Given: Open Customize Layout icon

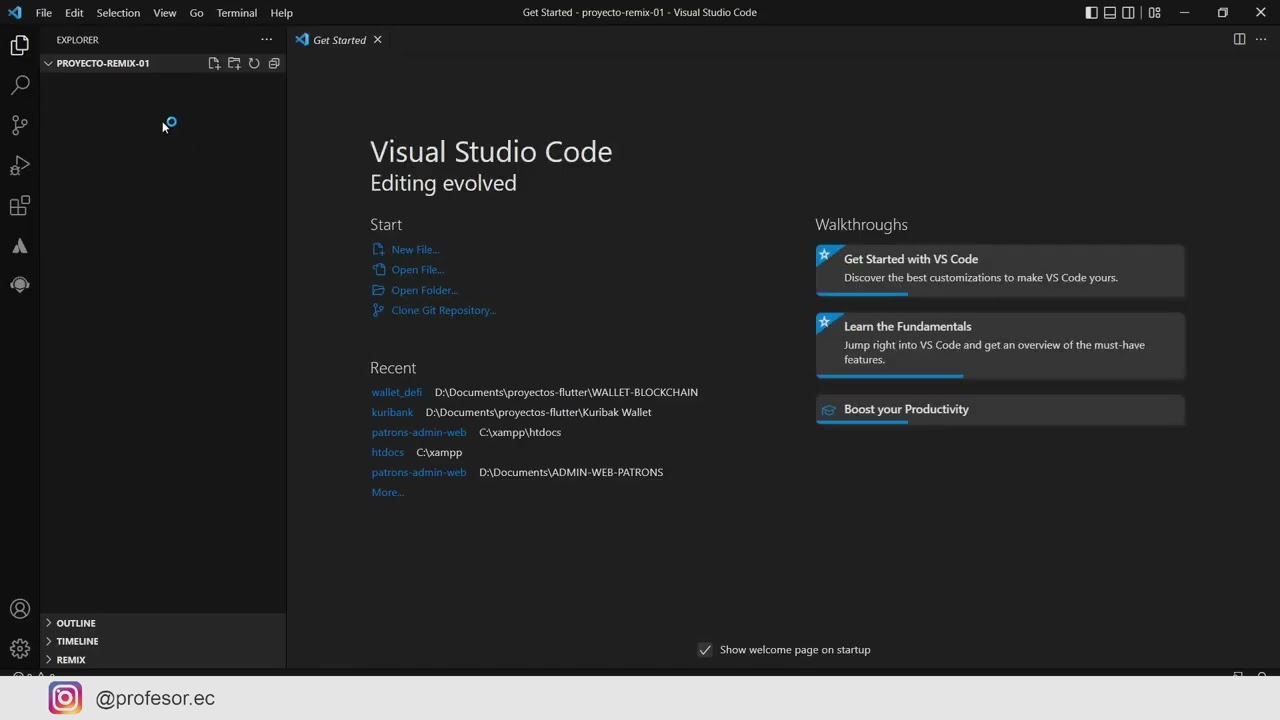Looking at the screenshot, I should coord(1155,13).
